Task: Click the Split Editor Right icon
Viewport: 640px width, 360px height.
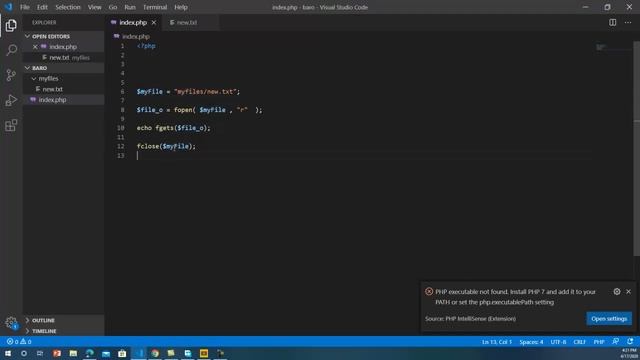Action: click(613, 22)
